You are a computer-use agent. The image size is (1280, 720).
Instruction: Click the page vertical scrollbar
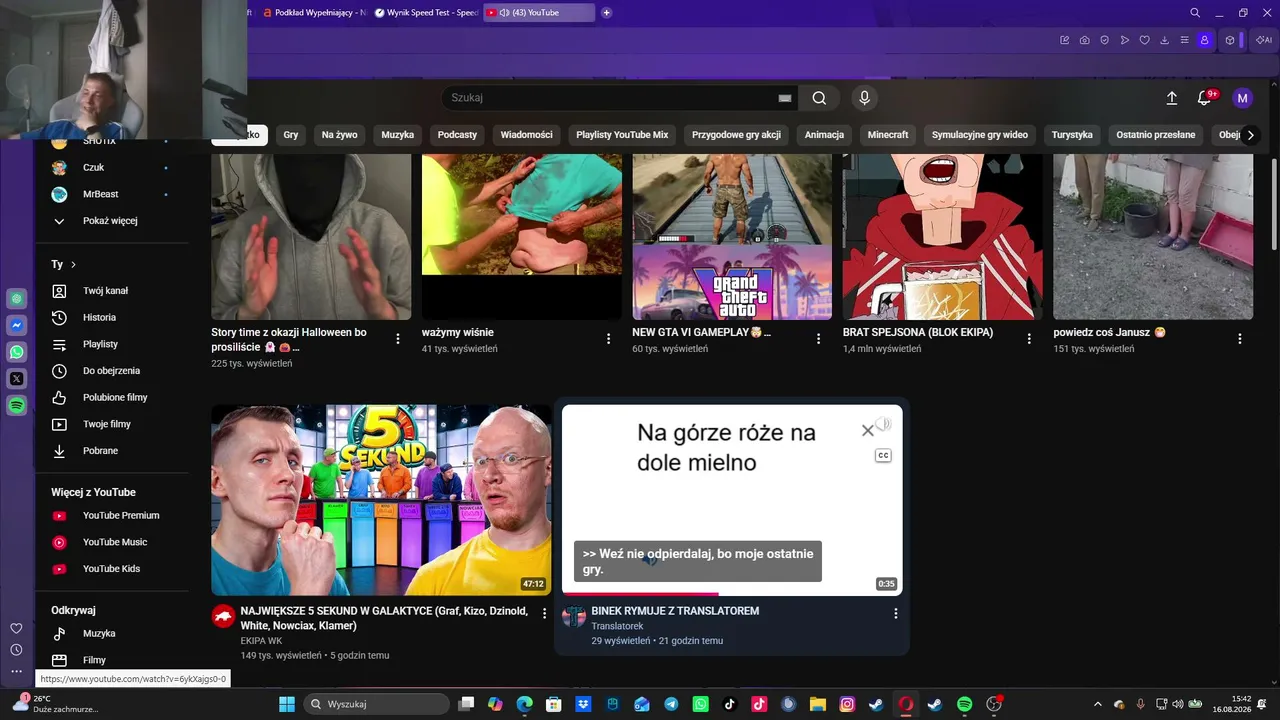tap(1273, 205)
